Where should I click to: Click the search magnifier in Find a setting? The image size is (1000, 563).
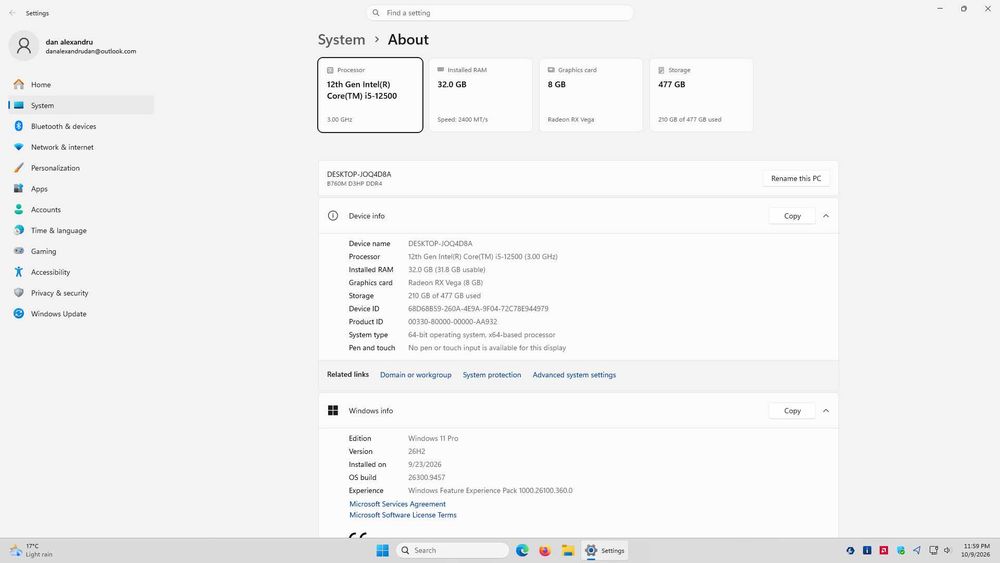click(376, 13)
